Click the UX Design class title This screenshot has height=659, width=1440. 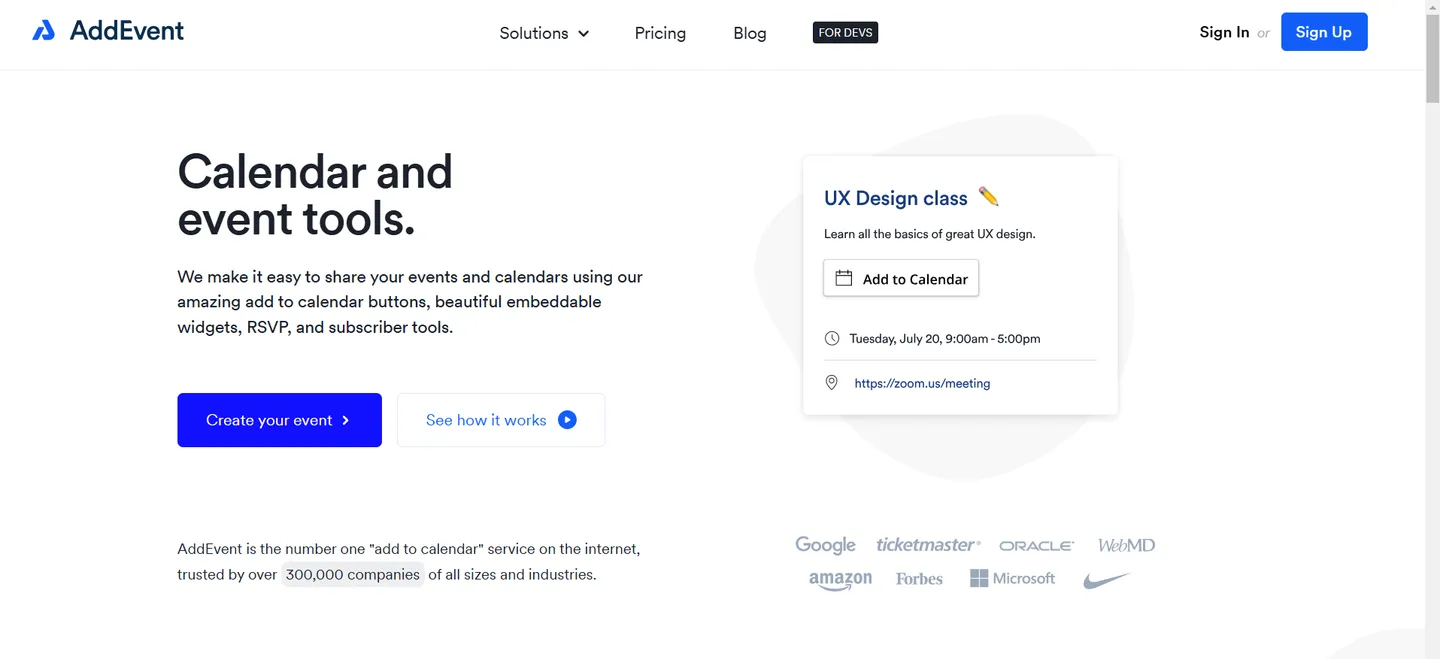(896, 198)
